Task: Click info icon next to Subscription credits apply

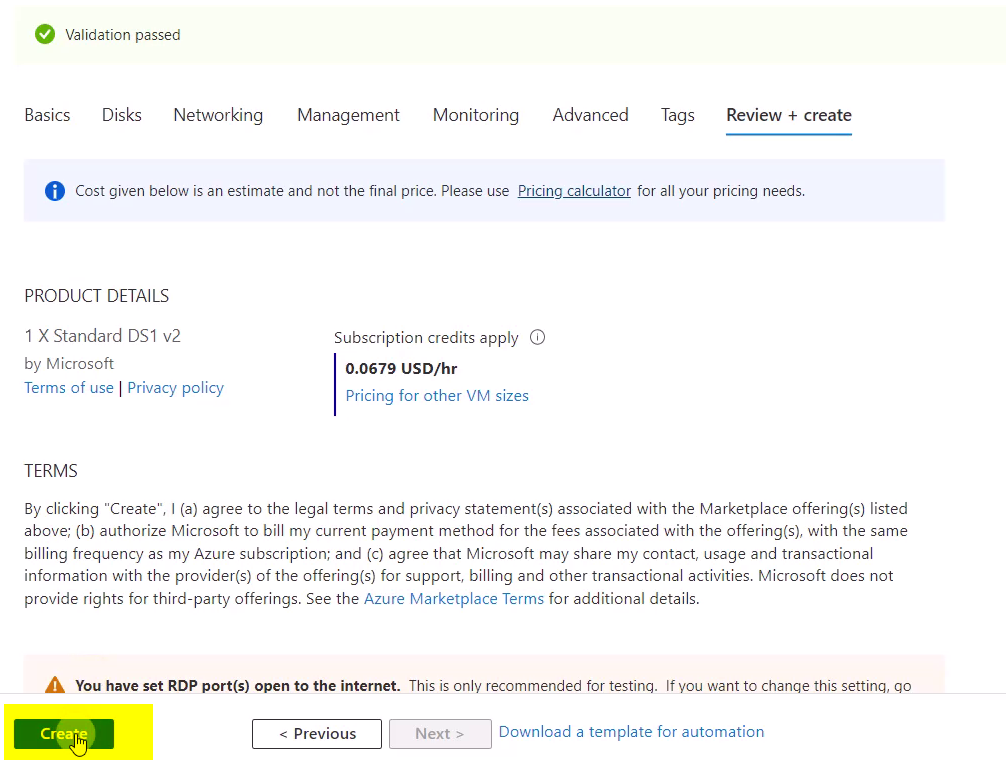Action: coord(538,337)
